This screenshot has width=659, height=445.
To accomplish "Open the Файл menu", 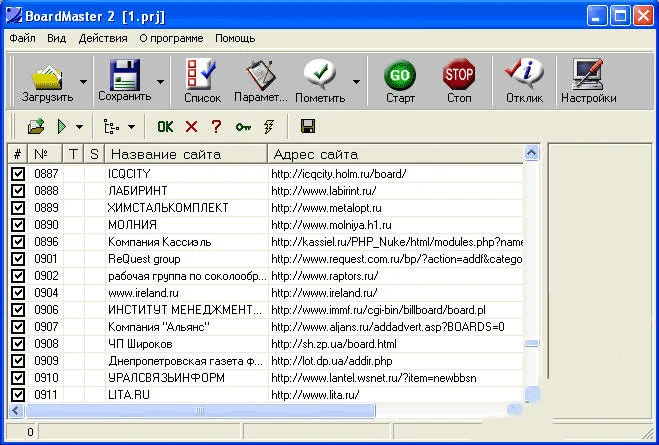I will (x=22, y=38).
